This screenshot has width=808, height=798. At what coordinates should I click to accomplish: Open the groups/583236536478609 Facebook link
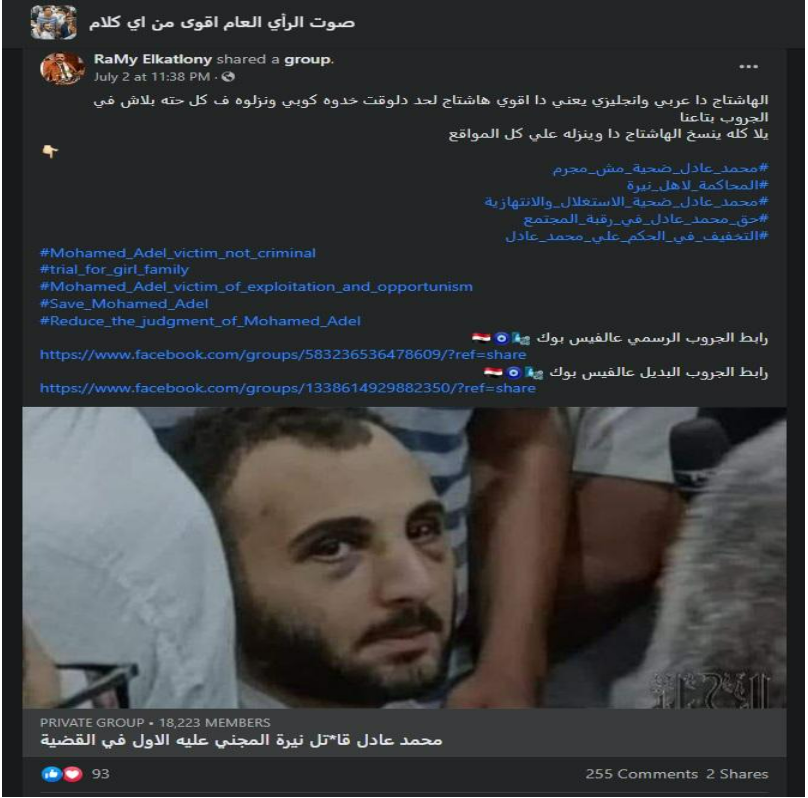tap(283, 354)
